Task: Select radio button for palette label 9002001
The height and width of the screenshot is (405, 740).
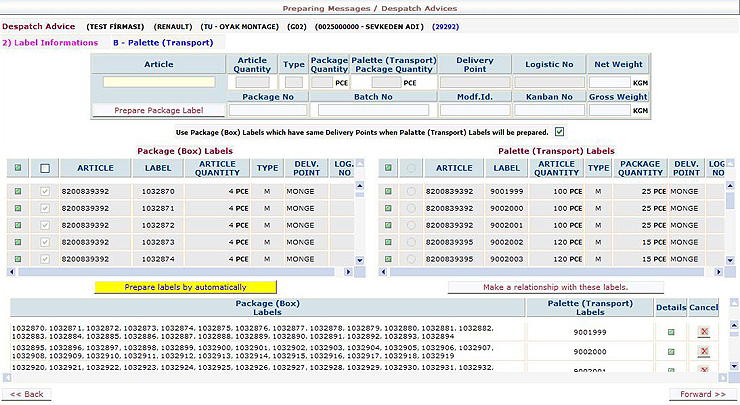Action: pyautogui.click(x=410, y=225)
